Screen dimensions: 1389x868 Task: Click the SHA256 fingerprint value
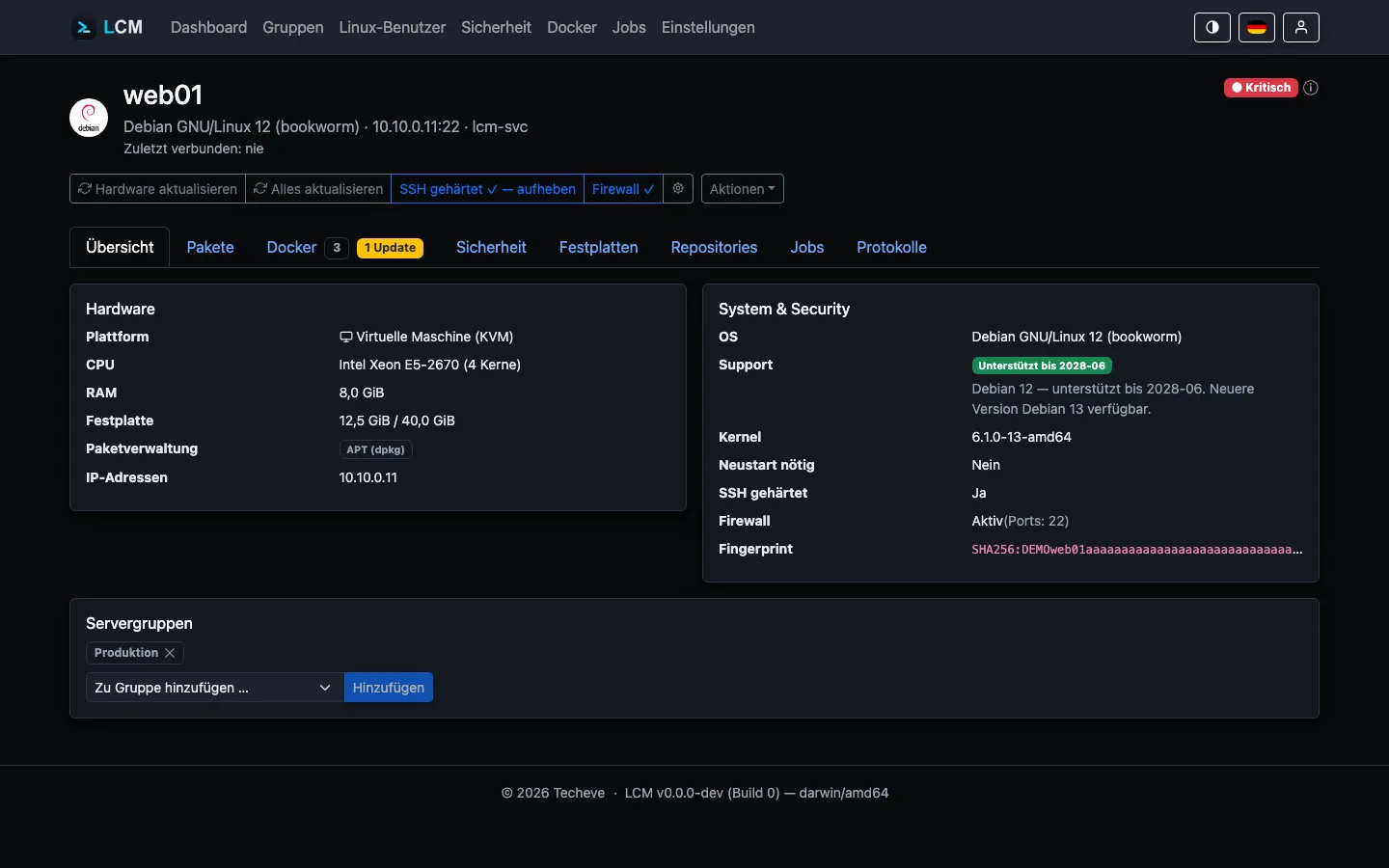coord(1136,550)
